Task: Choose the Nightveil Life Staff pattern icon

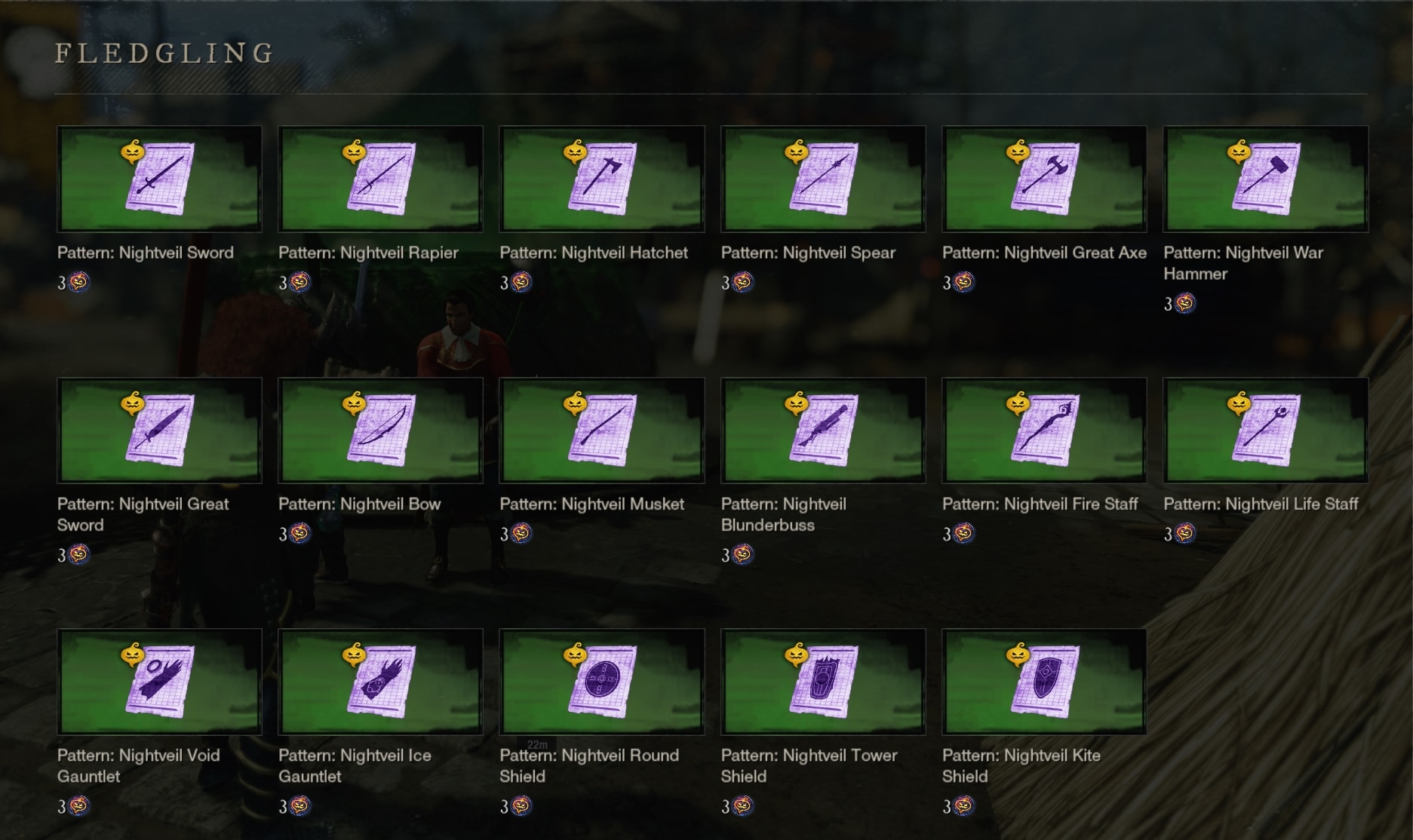Action: [x=1265, y=430]
